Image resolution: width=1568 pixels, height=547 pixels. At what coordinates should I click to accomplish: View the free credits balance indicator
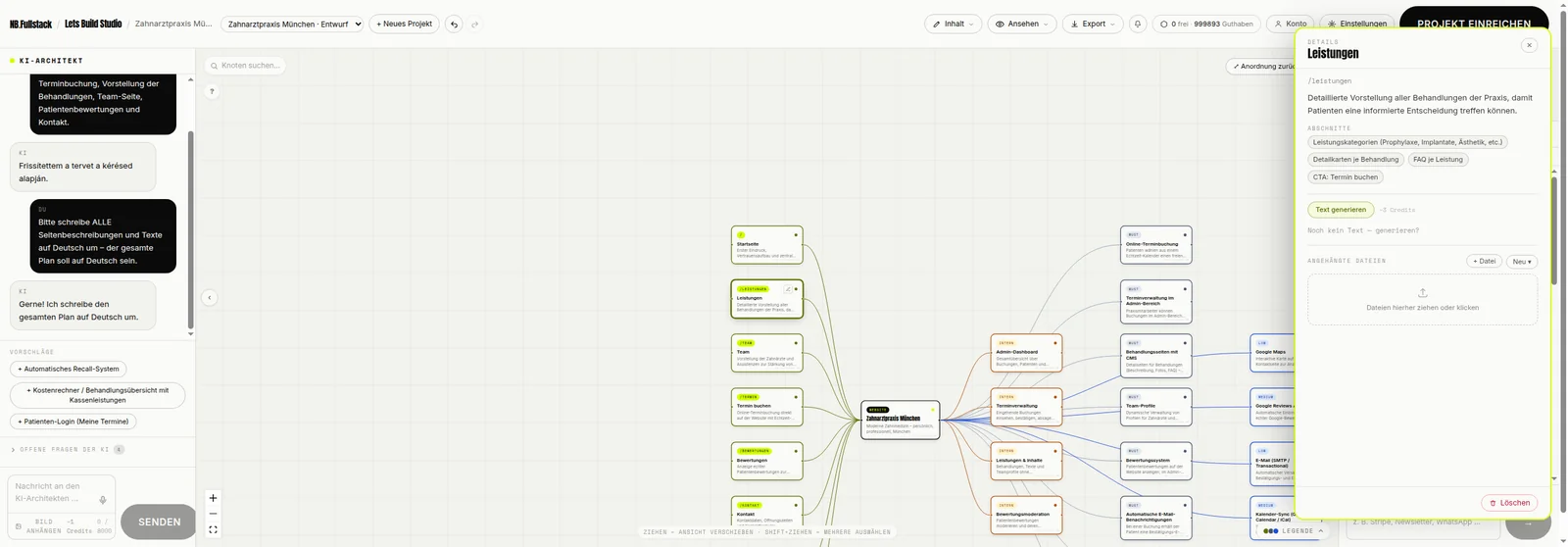[x=1205, y=24]
